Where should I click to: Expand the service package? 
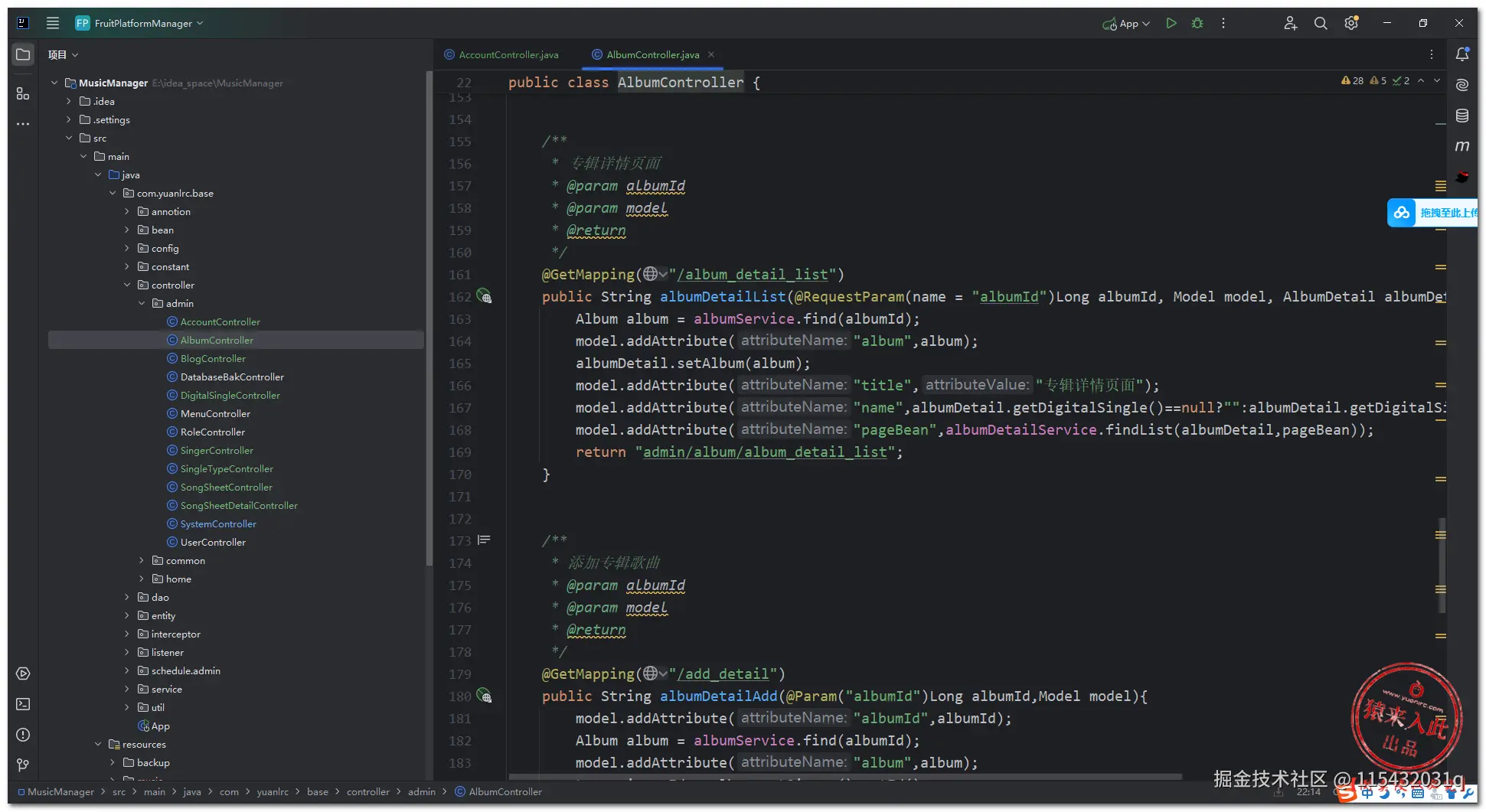pos(127,689)
